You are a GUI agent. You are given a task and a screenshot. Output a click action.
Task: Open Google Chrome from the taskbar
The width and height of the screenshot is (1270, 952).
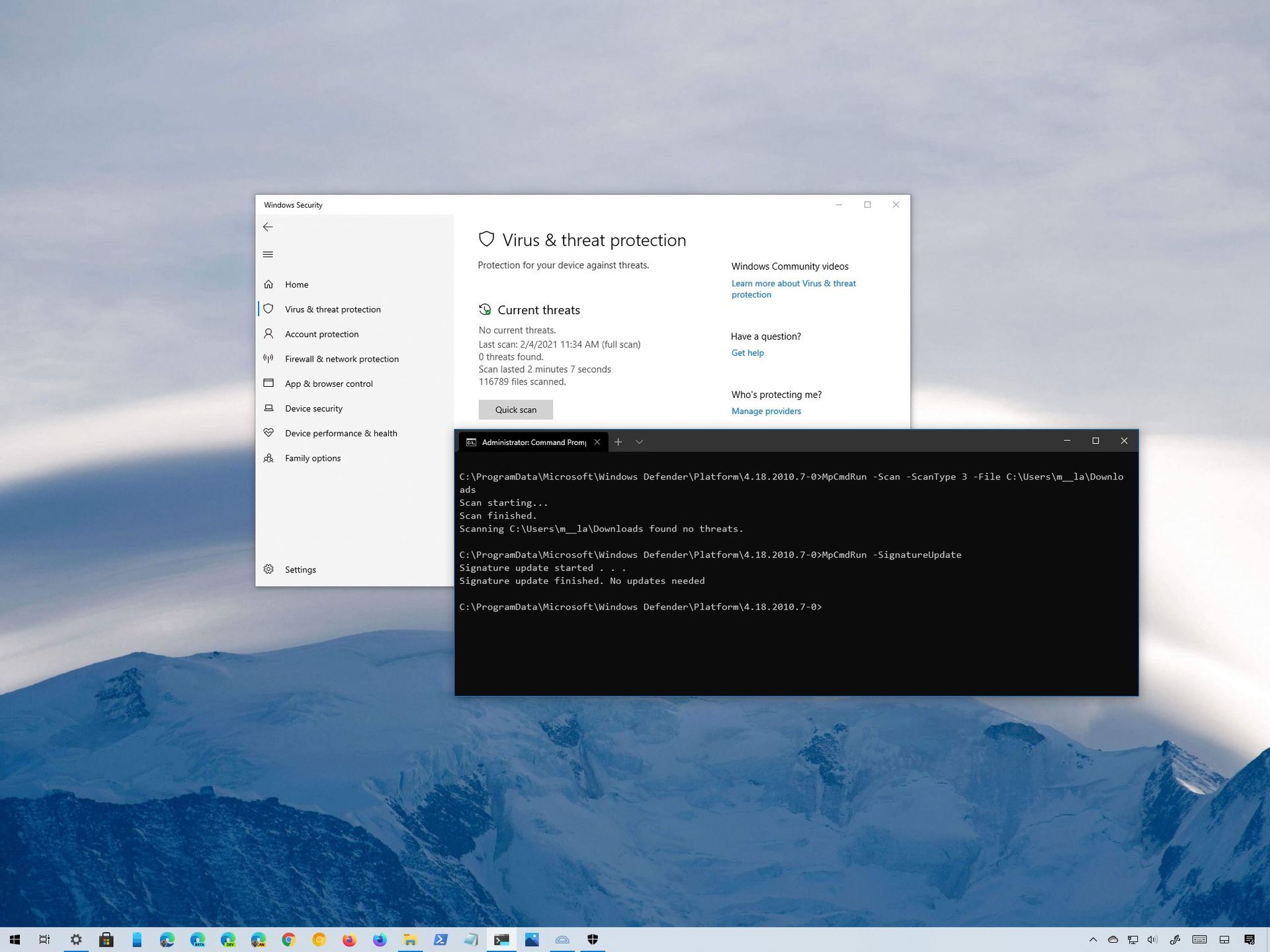(x=288, y=939)
